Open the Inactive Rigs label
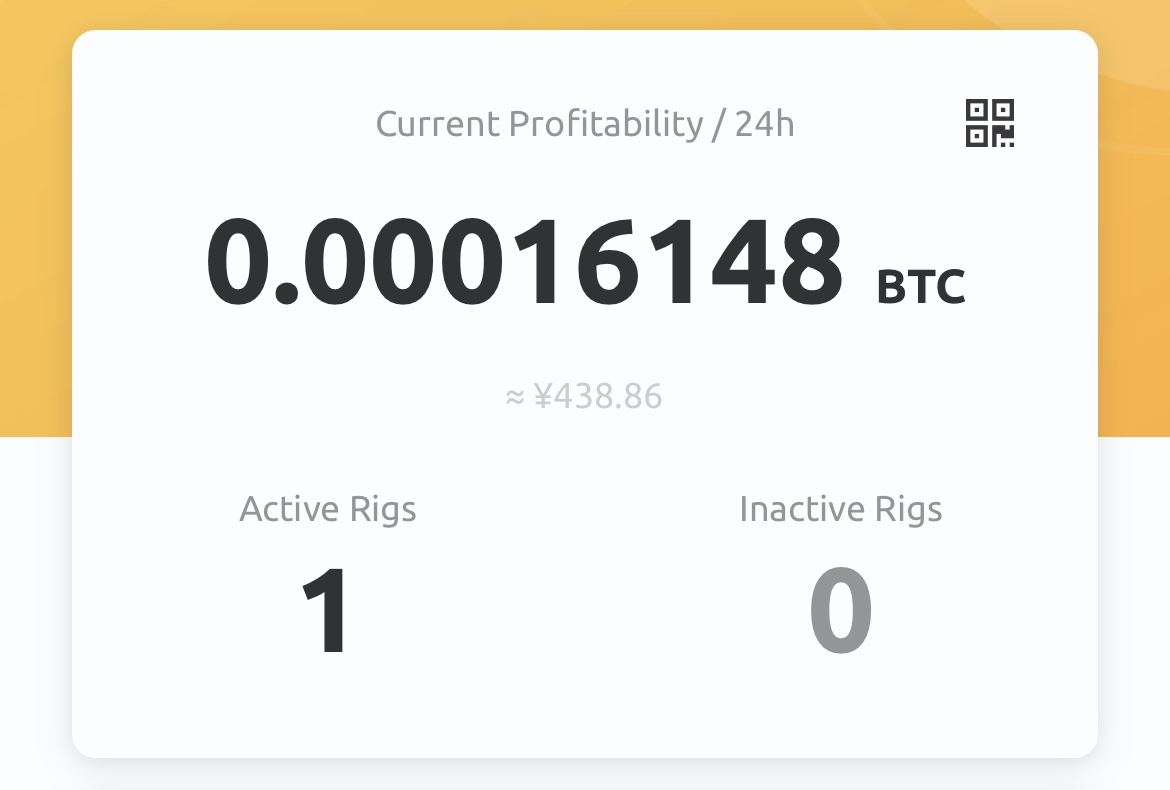The height and width of the screenshot is (790, 1170). point(841,510)
